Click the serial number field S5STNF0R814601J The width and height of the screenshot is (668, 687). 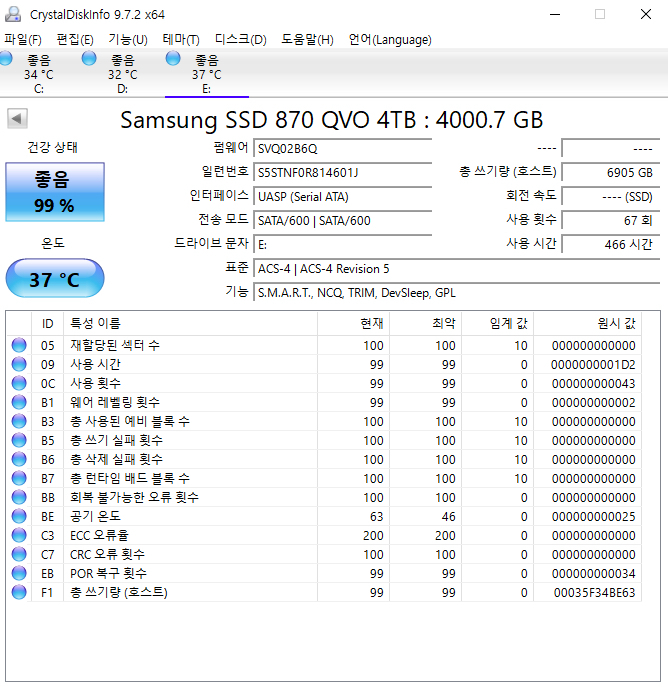click(343, 173)
